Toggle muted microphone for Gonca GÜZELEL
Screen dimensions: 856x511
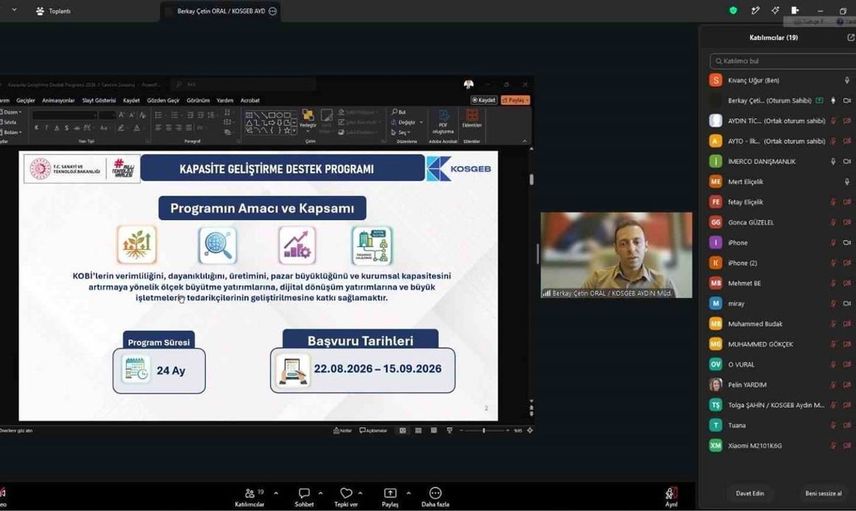pos(833,222)
